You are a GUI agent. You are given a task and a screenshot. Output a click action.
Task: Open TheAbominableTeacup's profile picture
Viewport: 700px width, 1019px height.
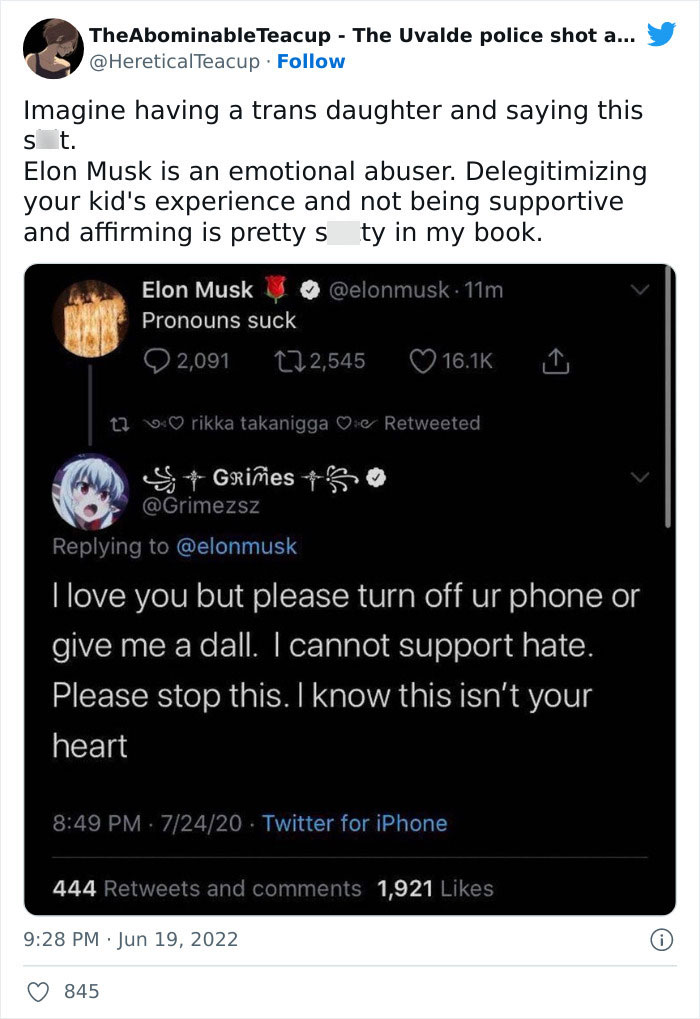[53, 47]
